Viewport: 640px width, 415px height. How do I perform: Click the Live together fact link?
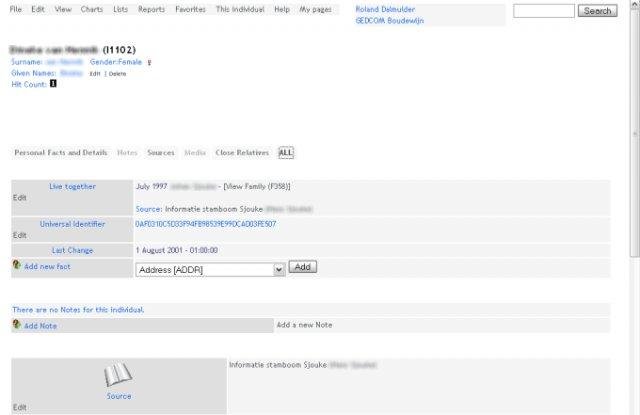click(x=72, y=186)
